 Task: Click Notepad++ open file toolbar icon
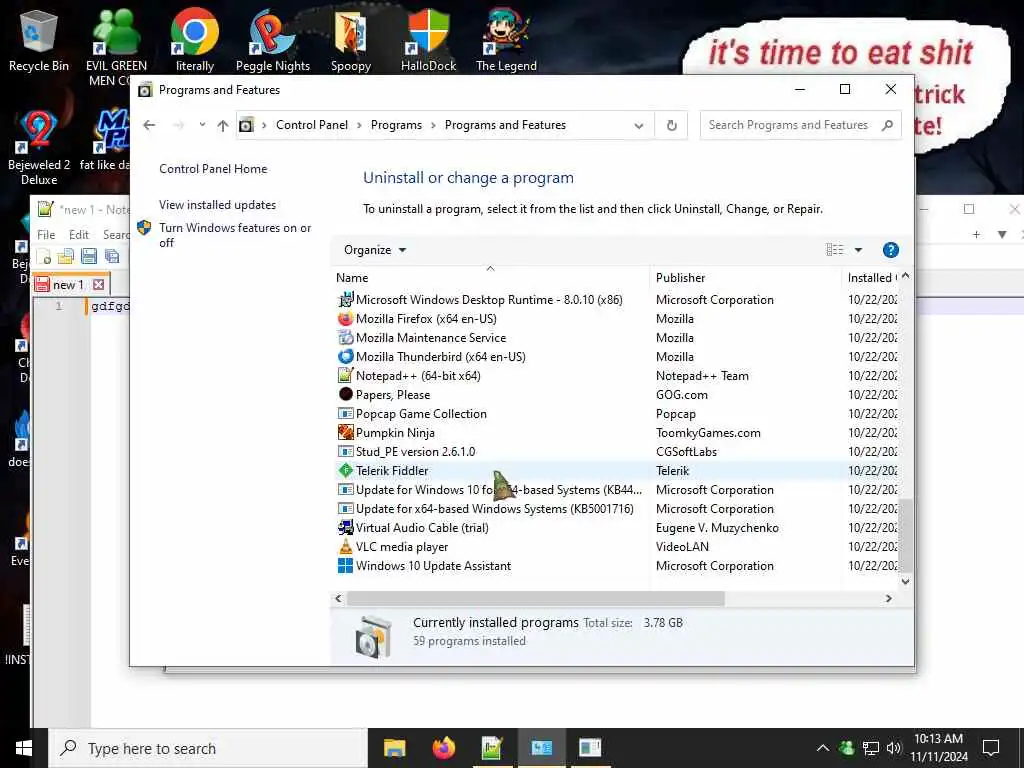pos(66,256)
